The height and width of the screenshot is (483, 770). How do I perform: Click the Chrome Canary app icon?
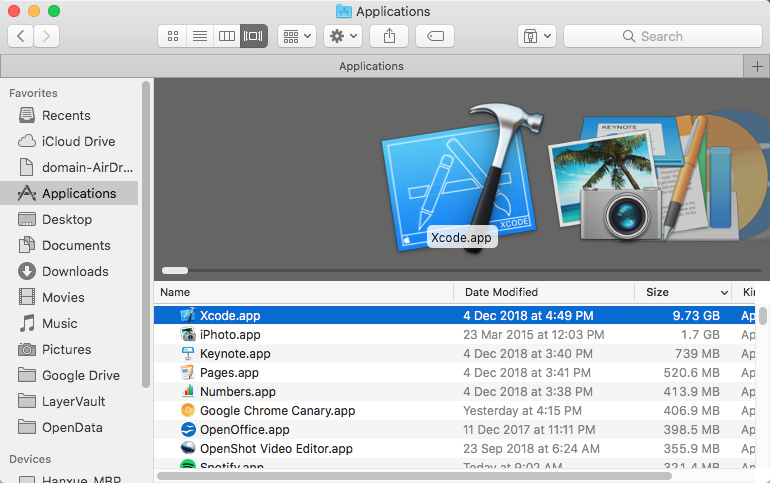(188, 410)
